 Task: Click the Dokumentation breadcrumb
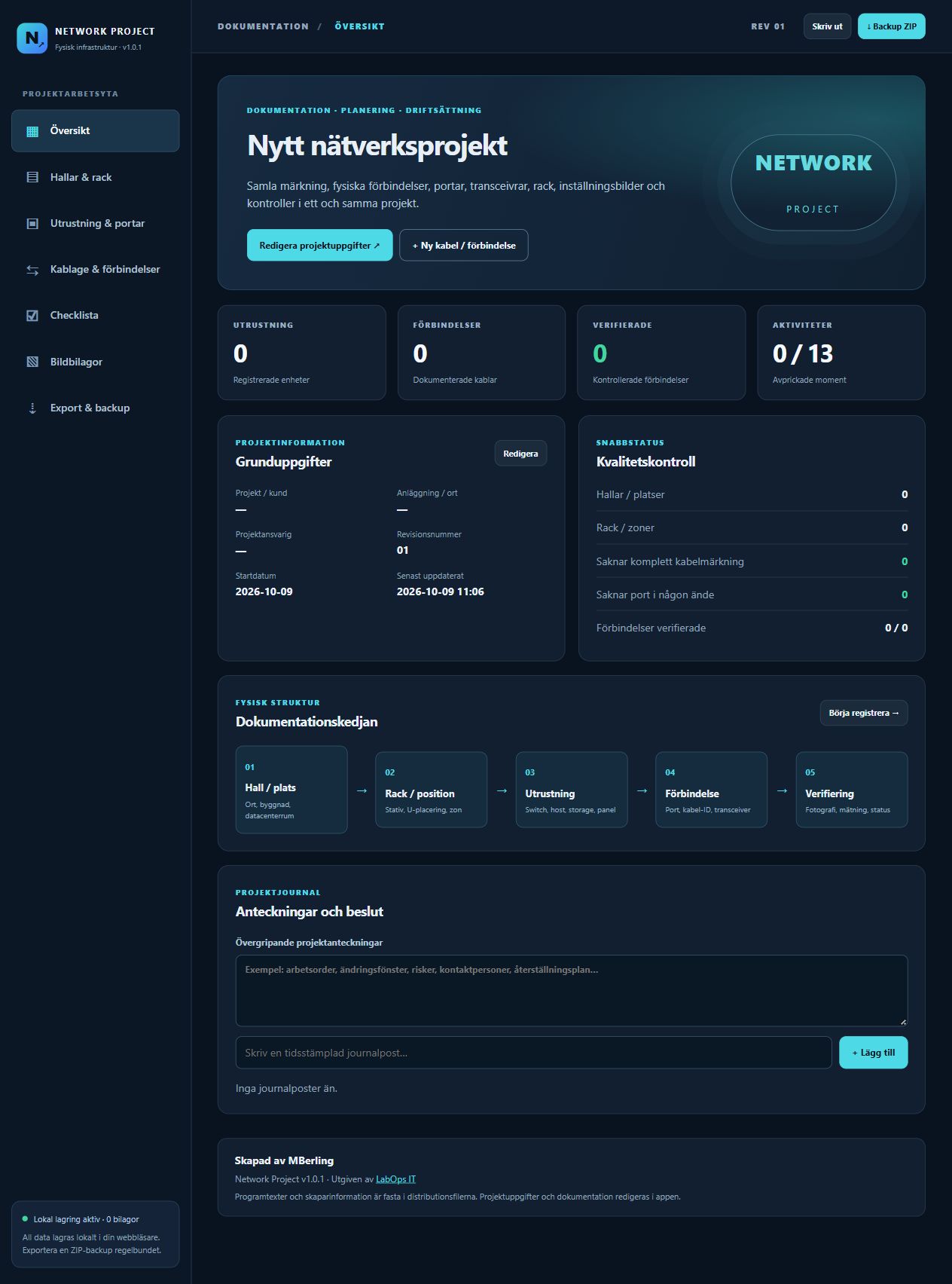click(263, 26)
